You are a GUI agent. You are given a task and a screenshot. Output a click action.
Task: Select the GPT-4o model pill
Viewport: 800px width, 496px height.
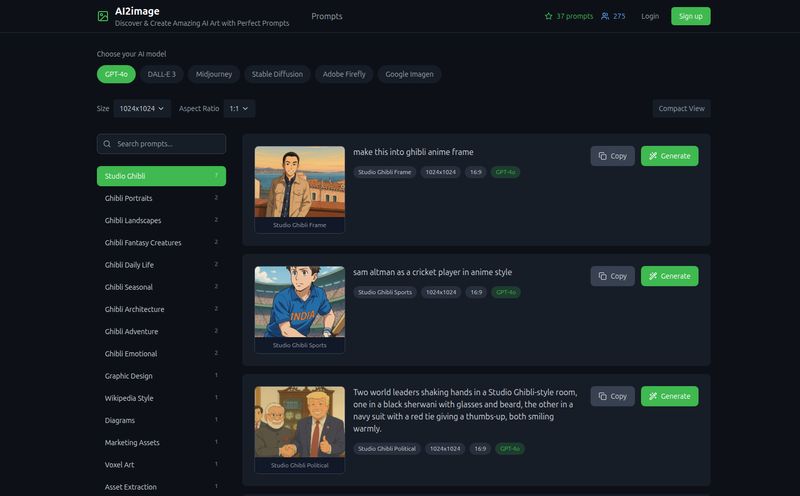pyautogui.click(x=116, y=74)
